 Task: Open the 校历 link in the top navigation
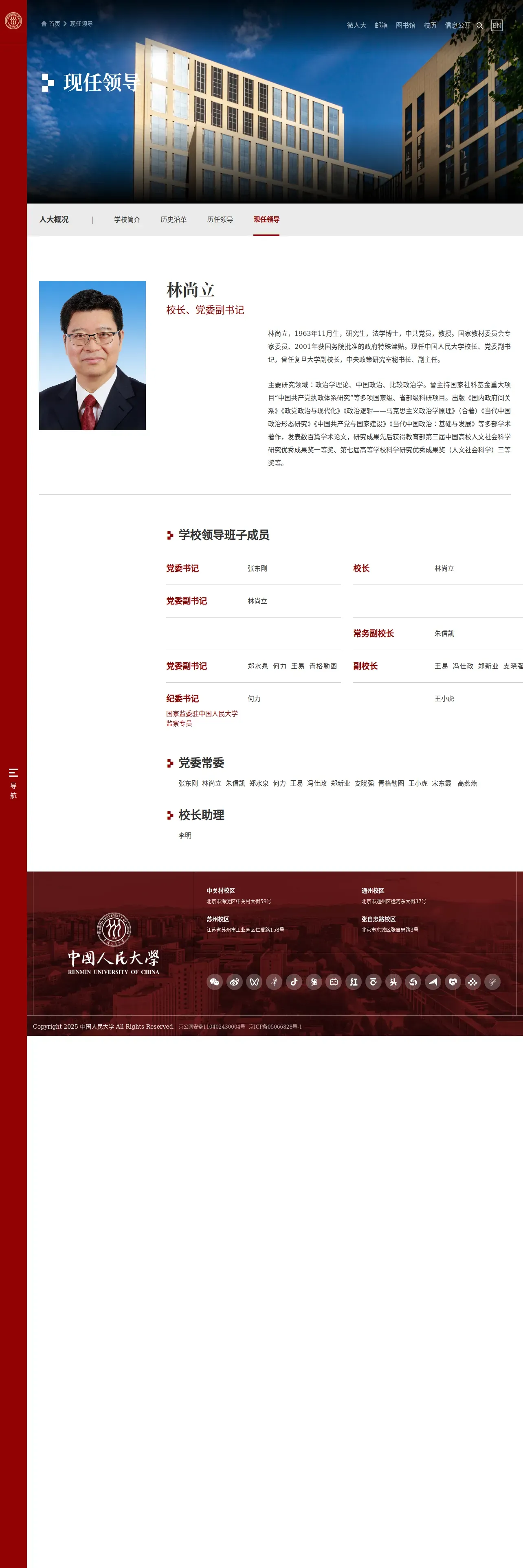(x=431, y=26)
